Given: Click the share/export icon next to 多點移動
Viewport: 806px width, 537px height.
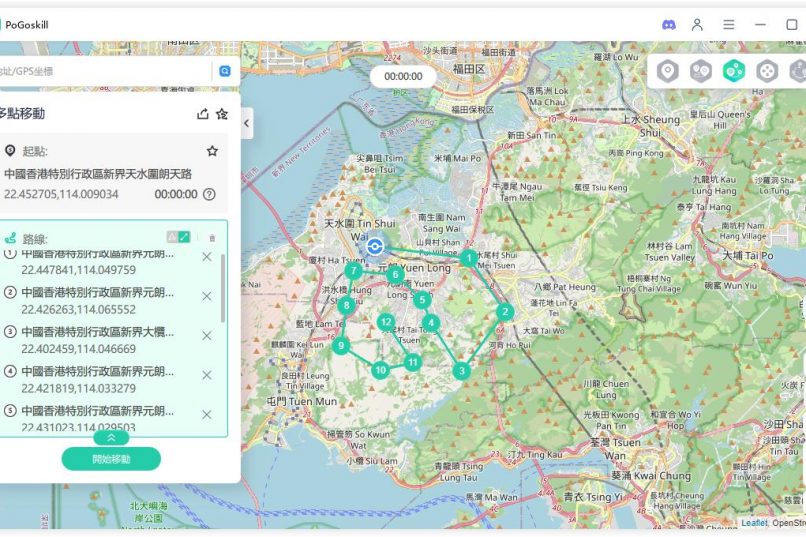Looking at the screenshot, I should tap(203, 114).
